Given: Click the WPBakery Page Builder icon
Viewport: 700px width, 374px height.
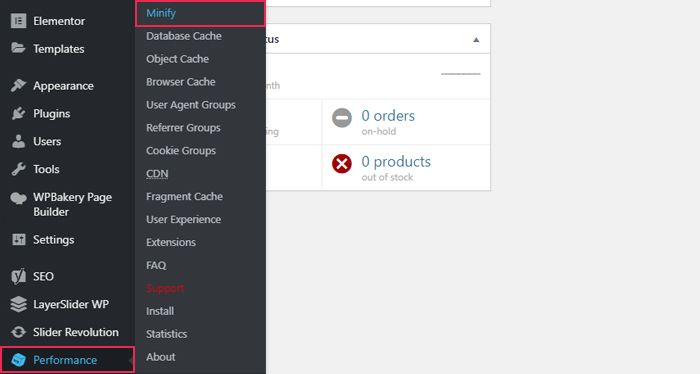Looking at the screenshot, I should [18, 198].
